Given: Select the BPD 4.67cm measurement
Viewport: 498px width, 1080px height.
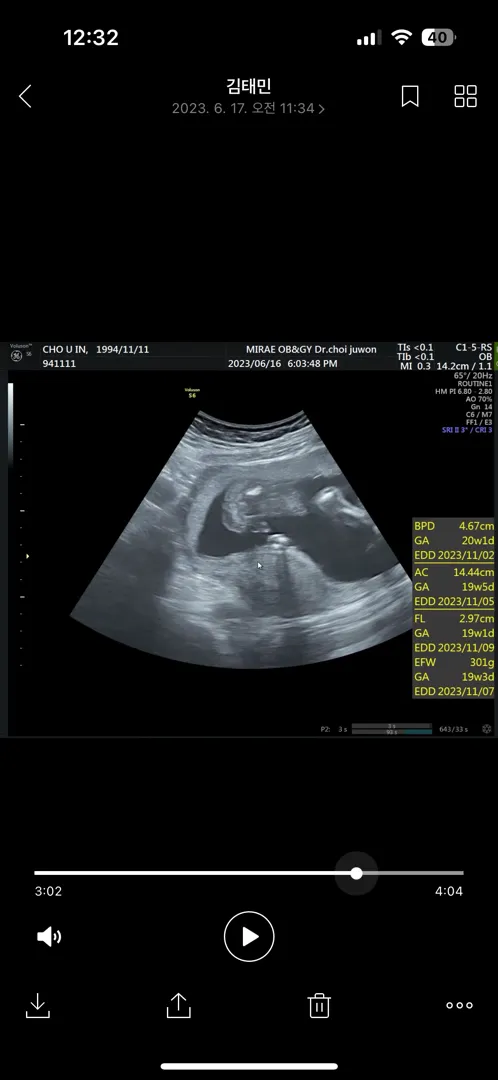Looking at the screenshot, I should pos(454,526).
